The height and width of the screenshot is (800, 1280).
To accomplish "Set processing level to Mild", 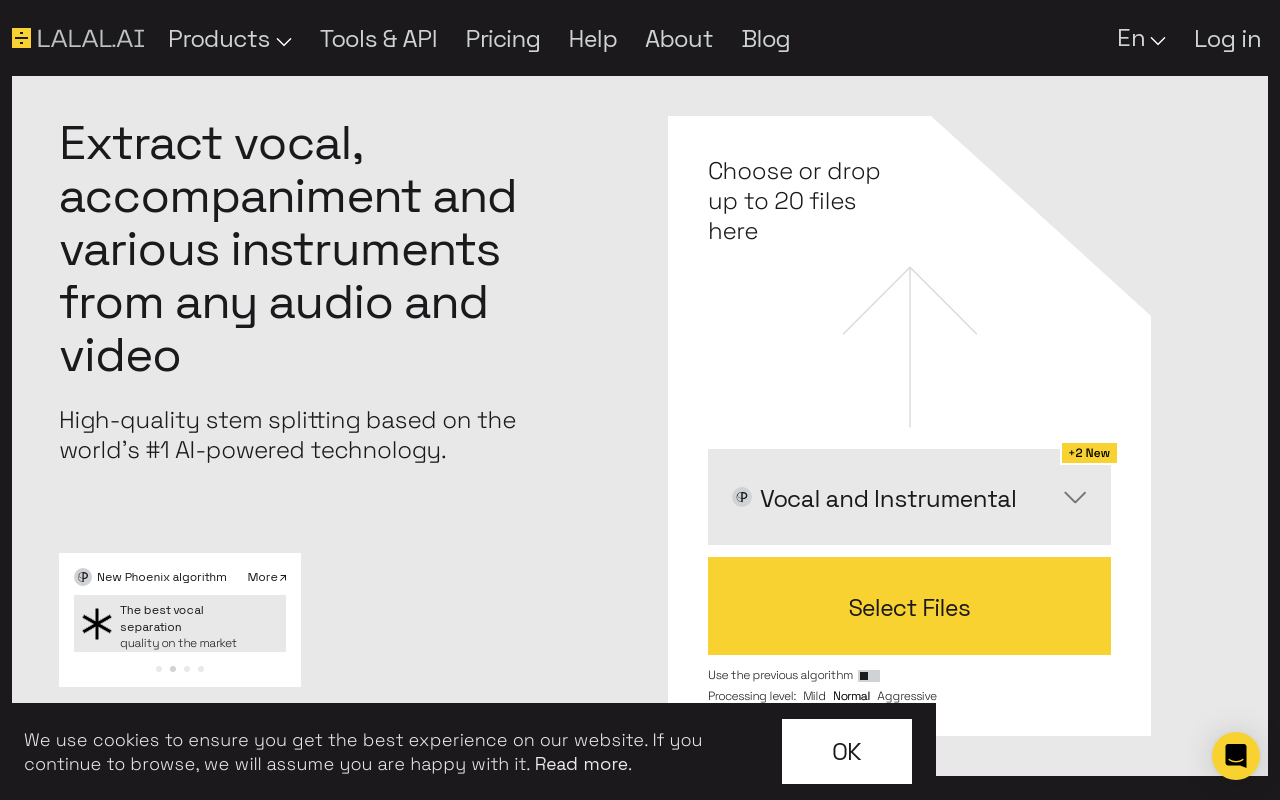I will [814, 696].
